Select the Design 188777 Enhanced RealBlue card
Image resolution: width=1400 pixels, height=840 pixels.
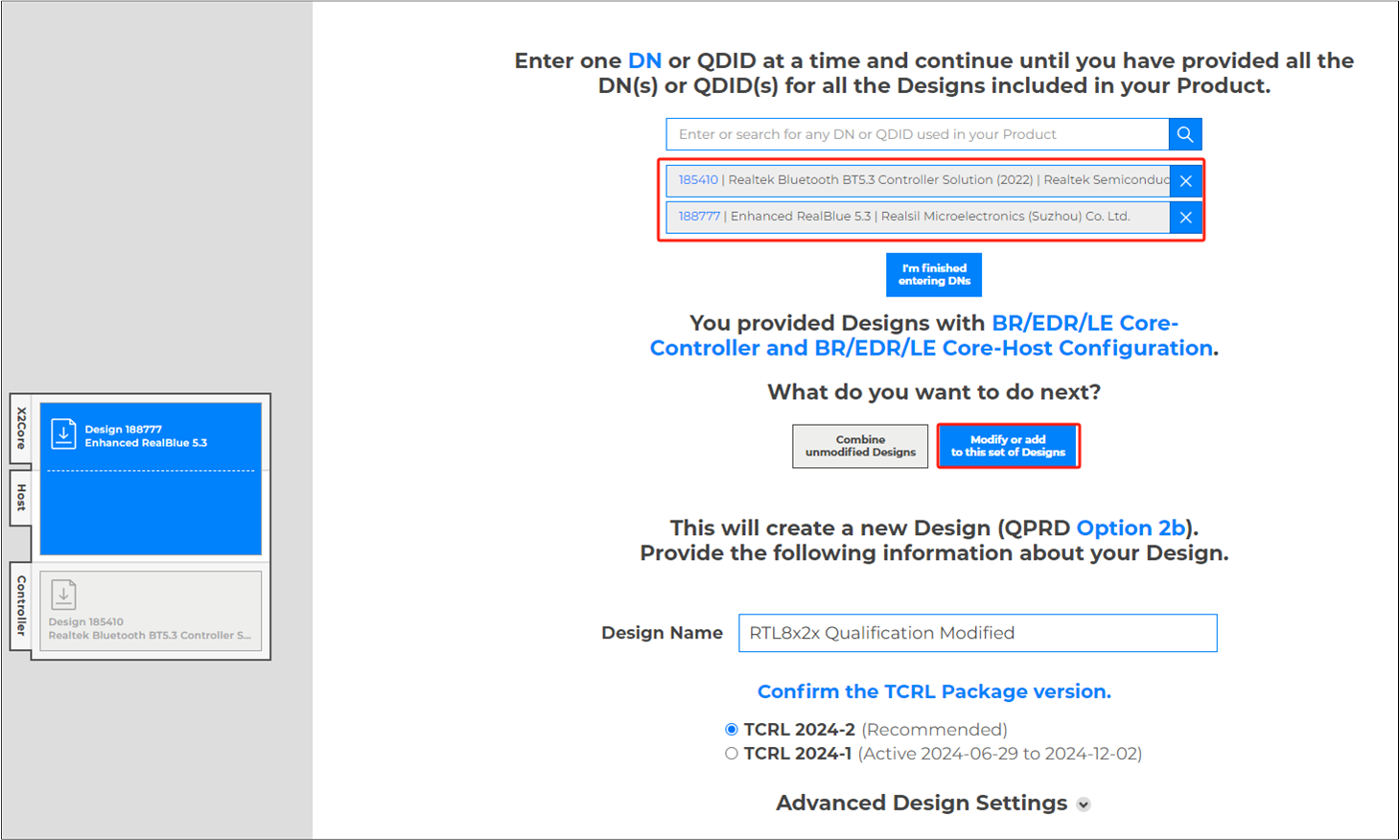(x=151, y=478)
